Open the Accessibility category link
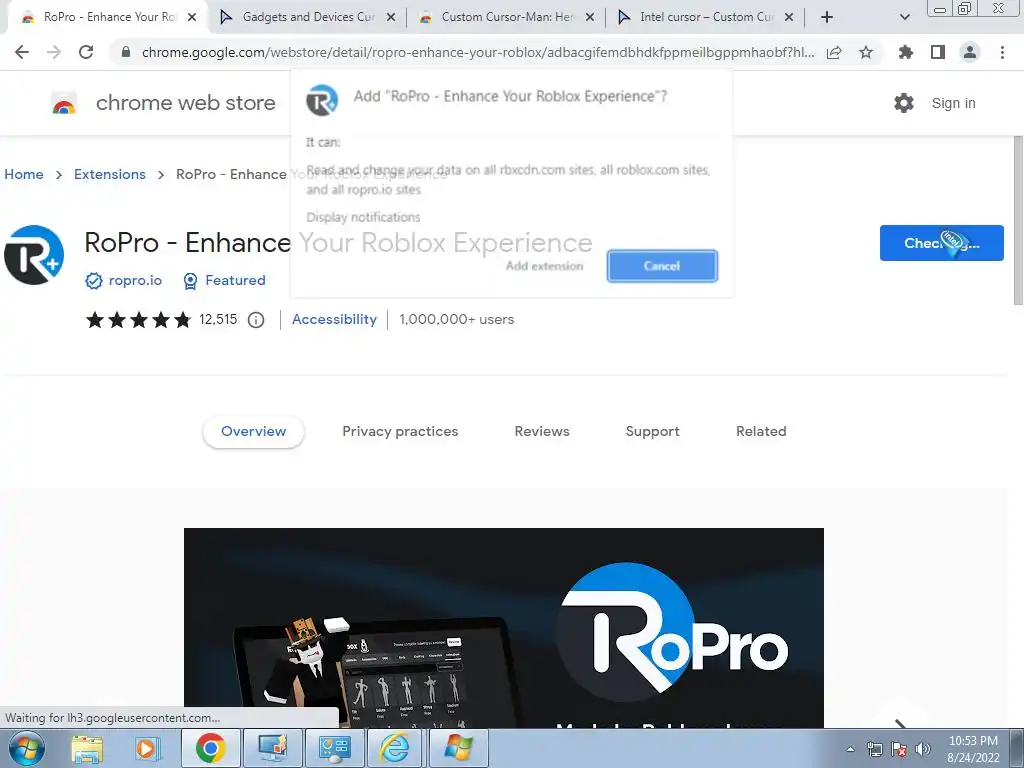The image size is (1024, 768). pyautogui.click(x=334, y=319)
